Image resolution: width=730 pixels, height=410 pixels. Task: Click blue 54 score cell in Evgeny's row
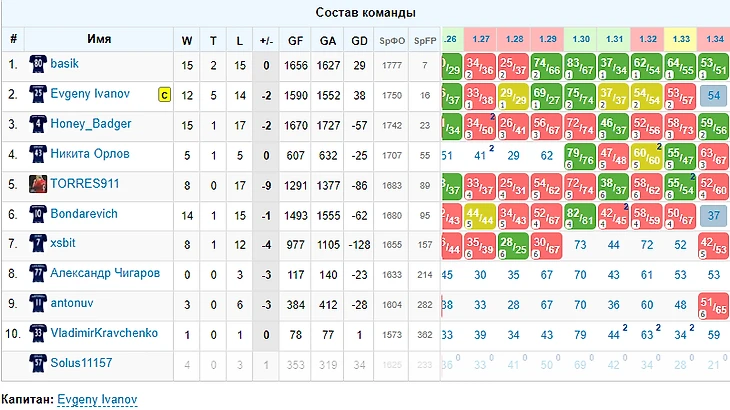pyautogui.click(x=712, y=95)
